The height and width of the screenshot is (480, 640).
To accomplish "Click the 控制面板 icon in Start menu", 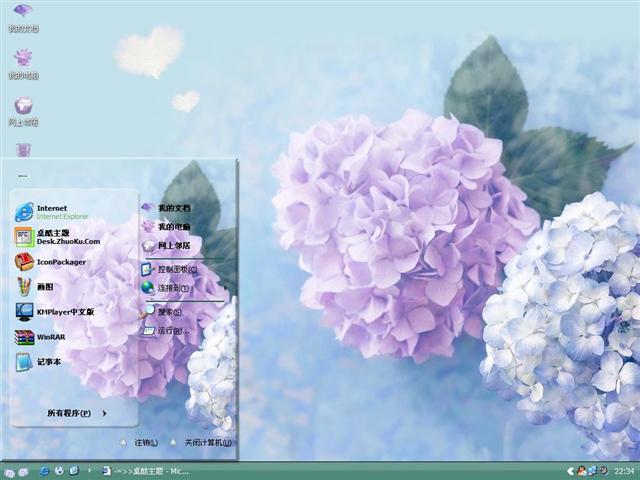I will point(147,269).
